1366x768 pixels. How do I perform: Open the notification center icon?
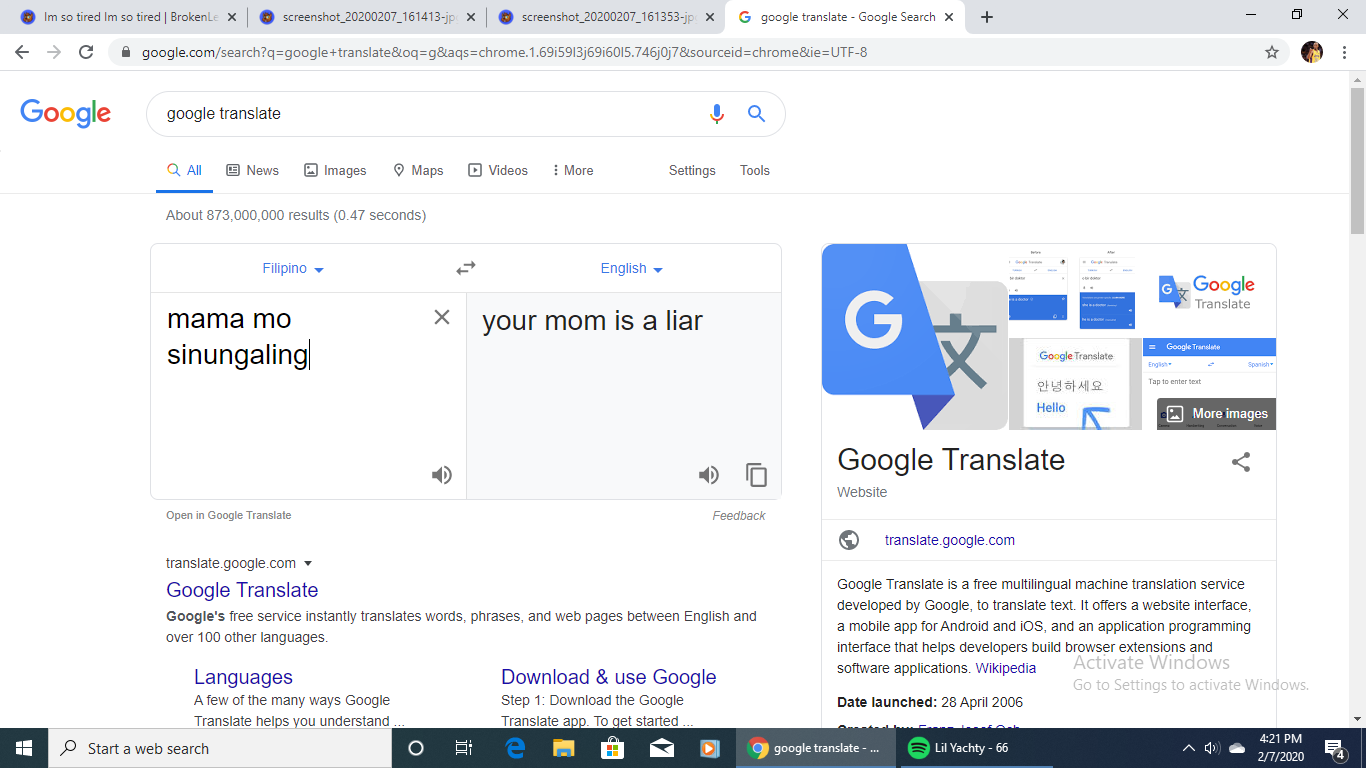tap(1334, 748)
